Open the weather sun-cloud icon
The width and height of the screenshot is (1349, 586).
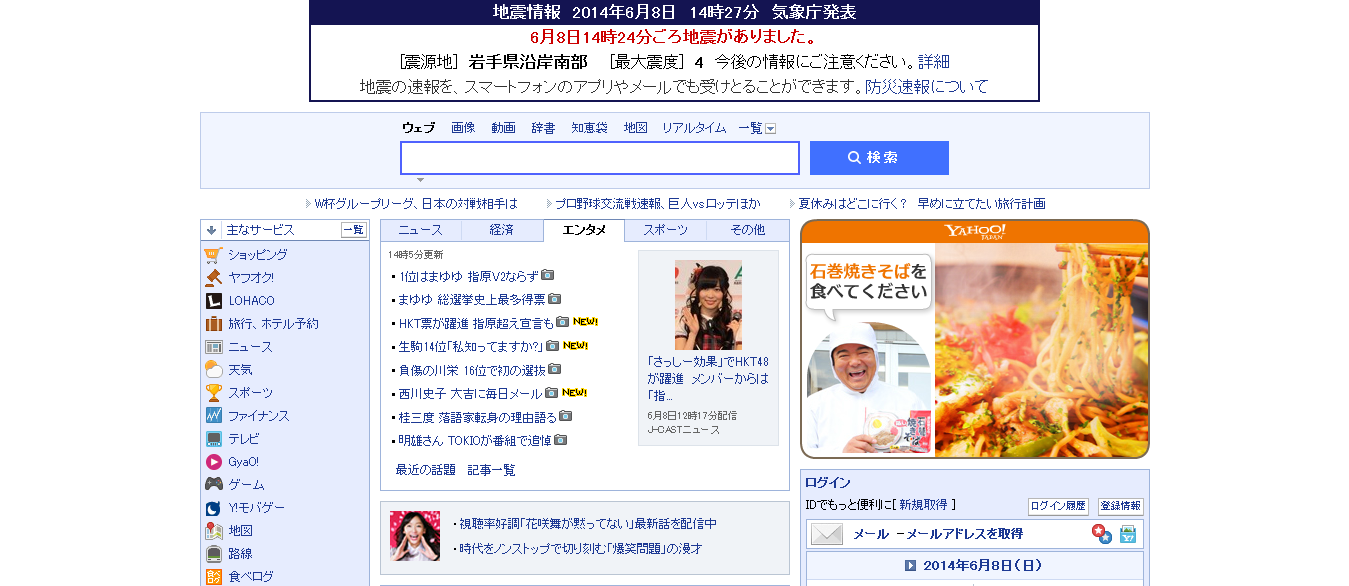pos(213,370)
